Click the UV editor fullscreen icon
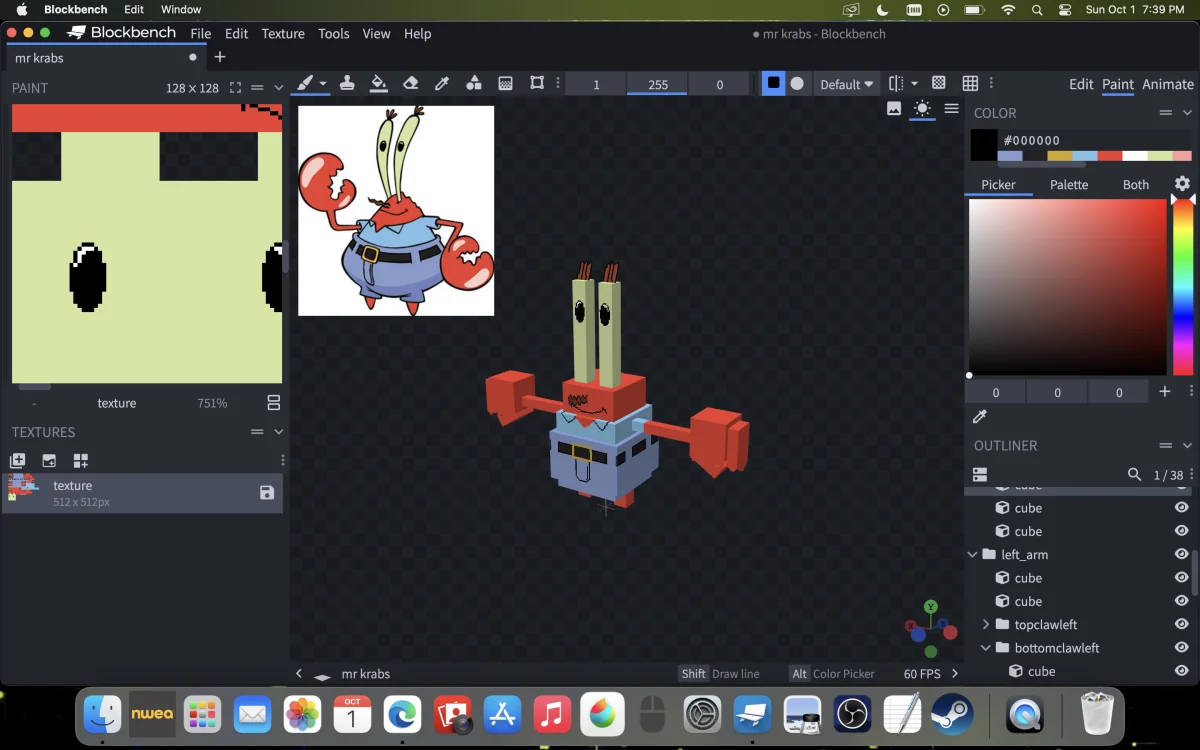1200x750 pixels. (235, 88)
